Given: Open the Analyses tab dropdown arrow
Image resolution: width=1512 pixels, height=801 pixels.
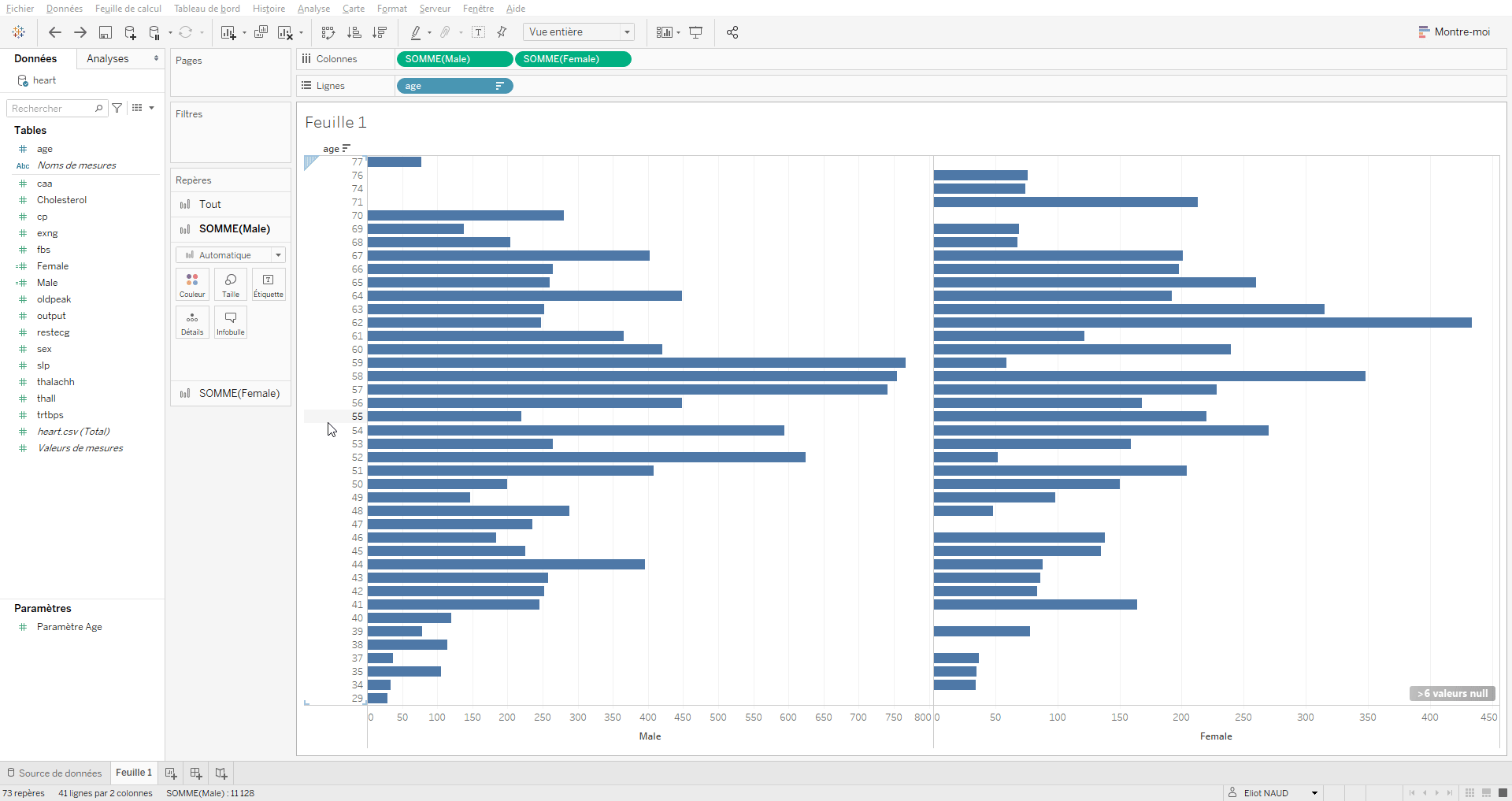Looking at the screenshot, I should click(156, 59).
